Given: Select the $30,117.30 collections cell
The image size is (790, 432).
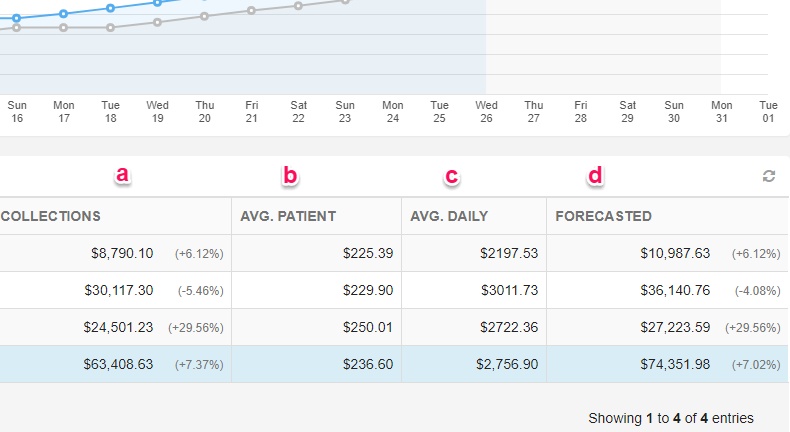Looking at the screenshot, I should [x=115, y=290].
